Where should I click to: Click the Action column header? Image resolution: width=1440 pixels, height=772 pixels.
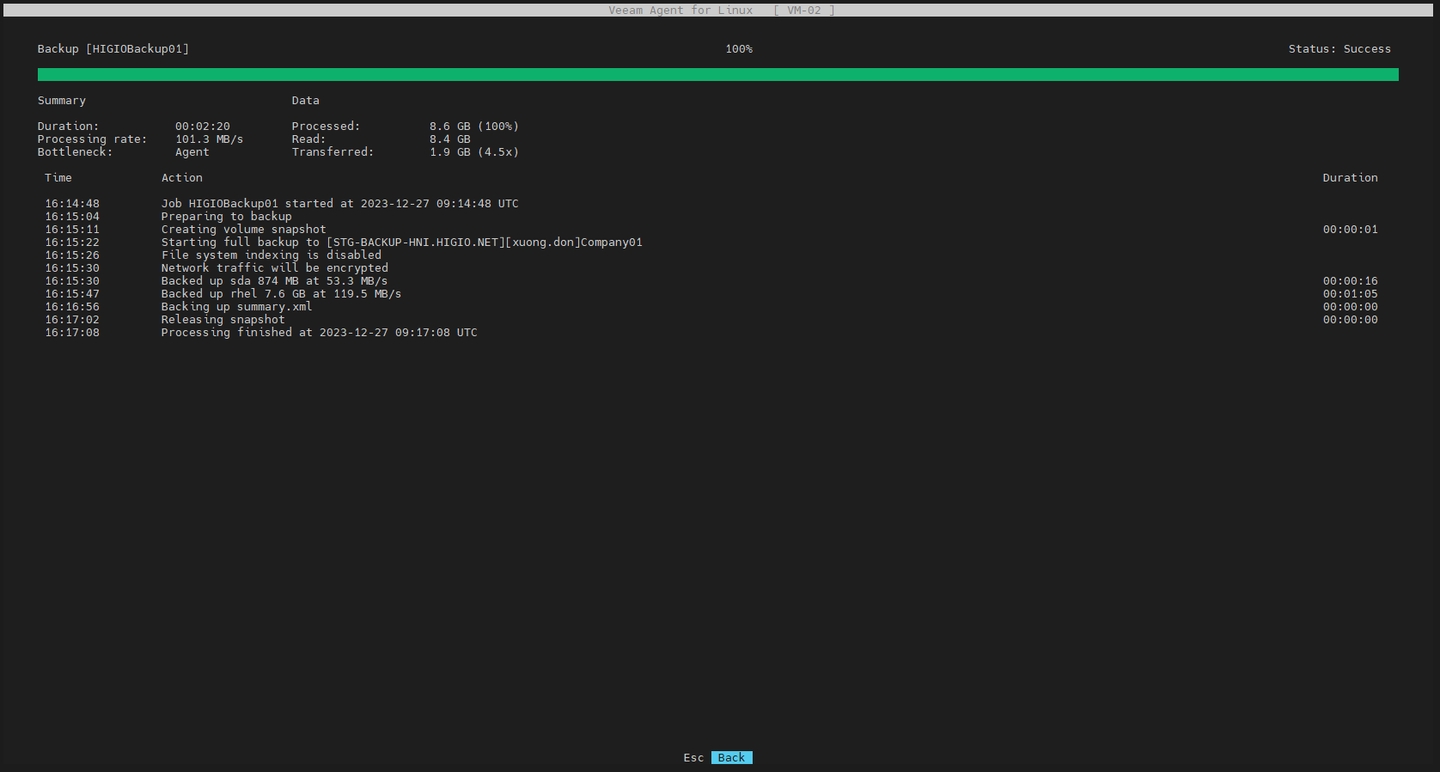pos(182,178)
